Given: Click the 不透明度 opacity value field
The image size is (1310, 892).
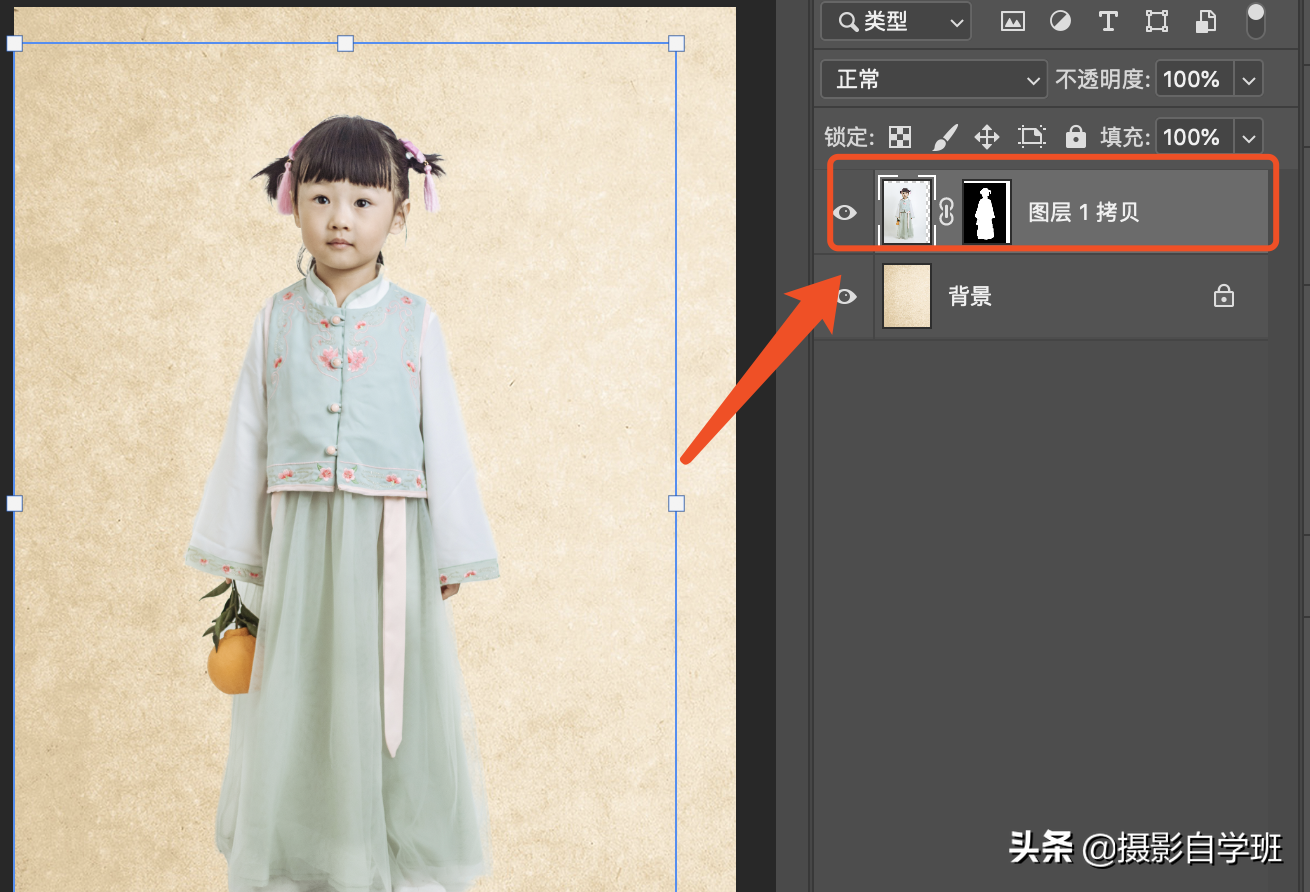Looking at the screenshot, I should coord(1192,79).
